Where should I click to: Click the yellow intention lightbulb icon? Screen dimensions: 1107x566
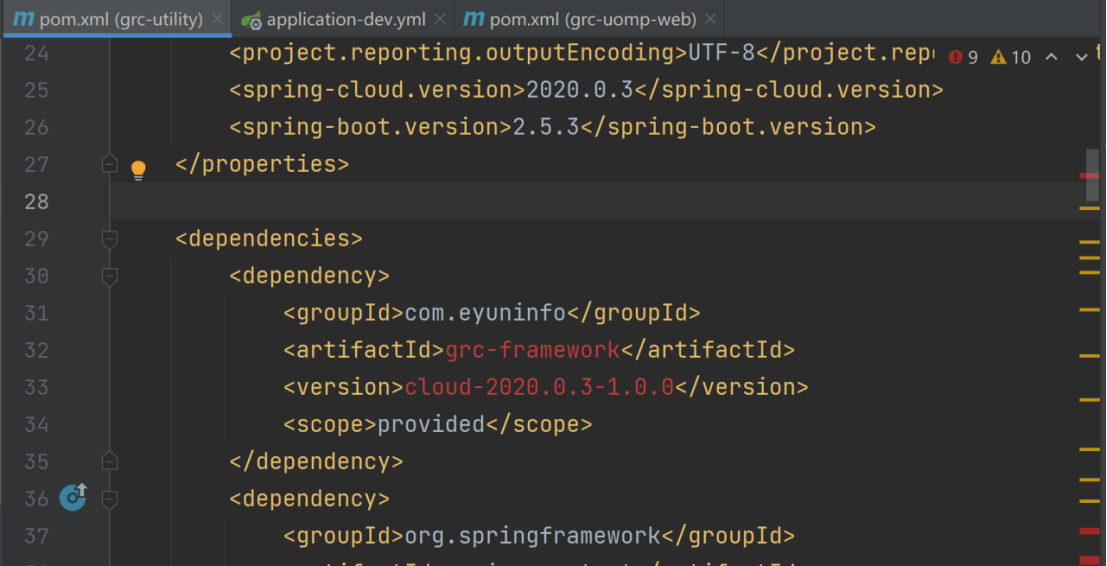139,170
